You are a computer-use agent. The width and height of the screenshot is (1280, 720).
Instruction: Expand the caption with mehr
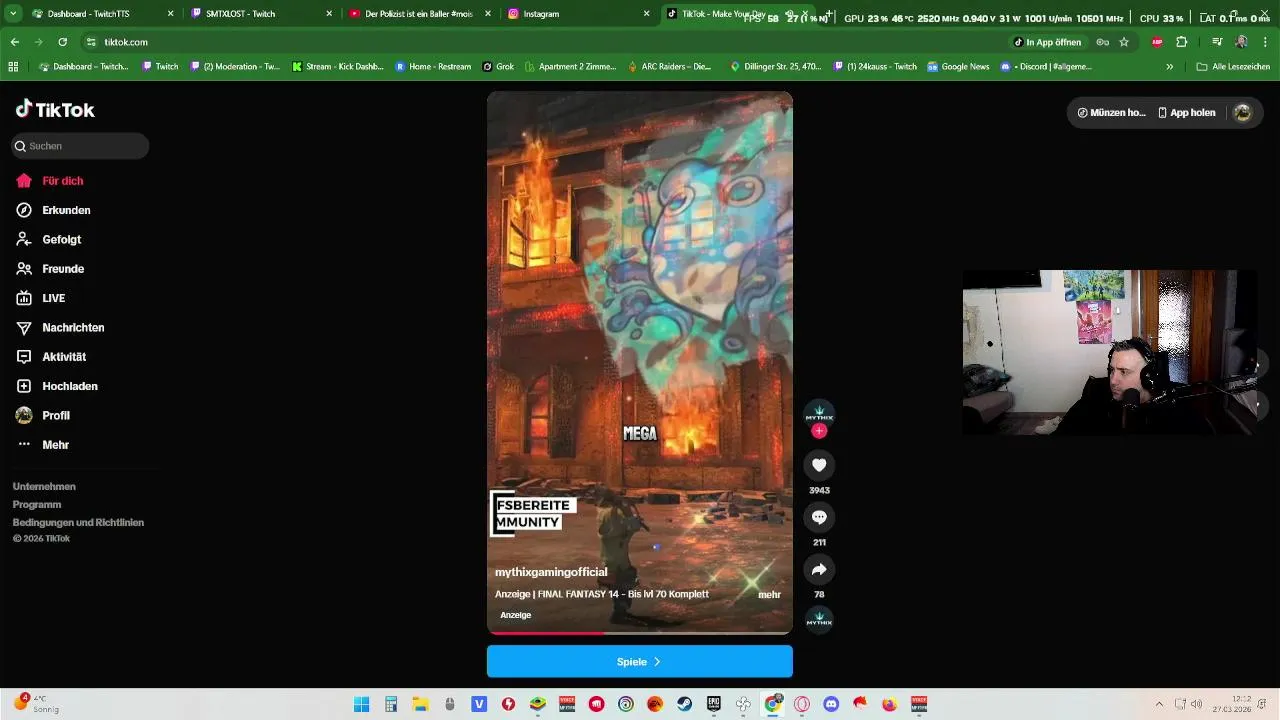tap(769, 595)
